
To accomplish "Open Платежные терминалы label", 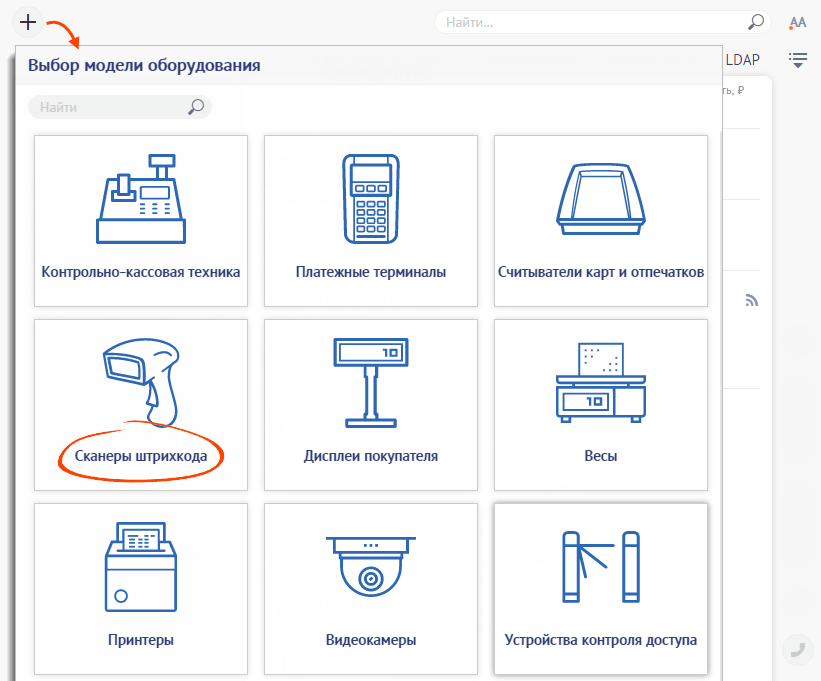I will click(371, 272).
